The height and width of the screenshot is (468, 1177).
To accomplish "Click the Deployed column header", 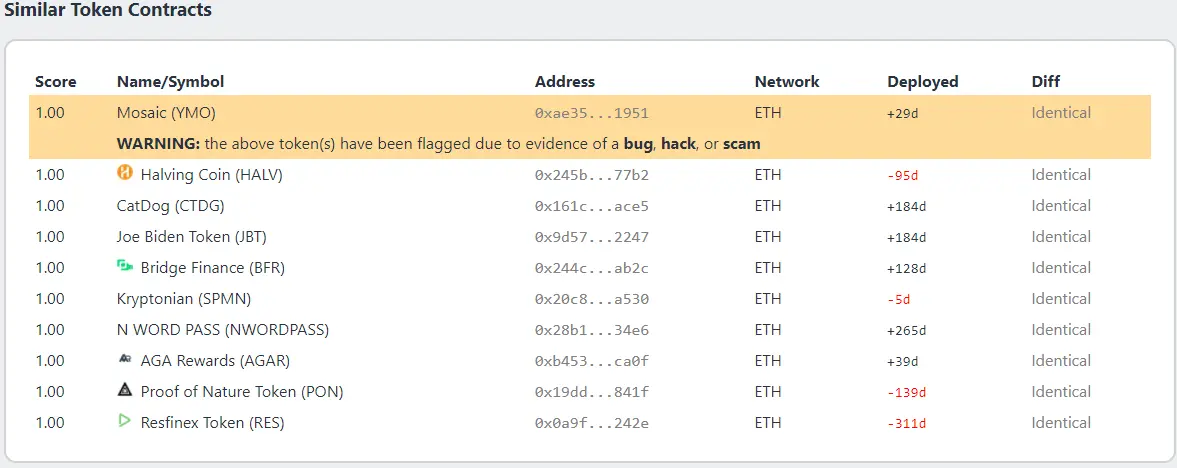I will [x=923, y=82].
